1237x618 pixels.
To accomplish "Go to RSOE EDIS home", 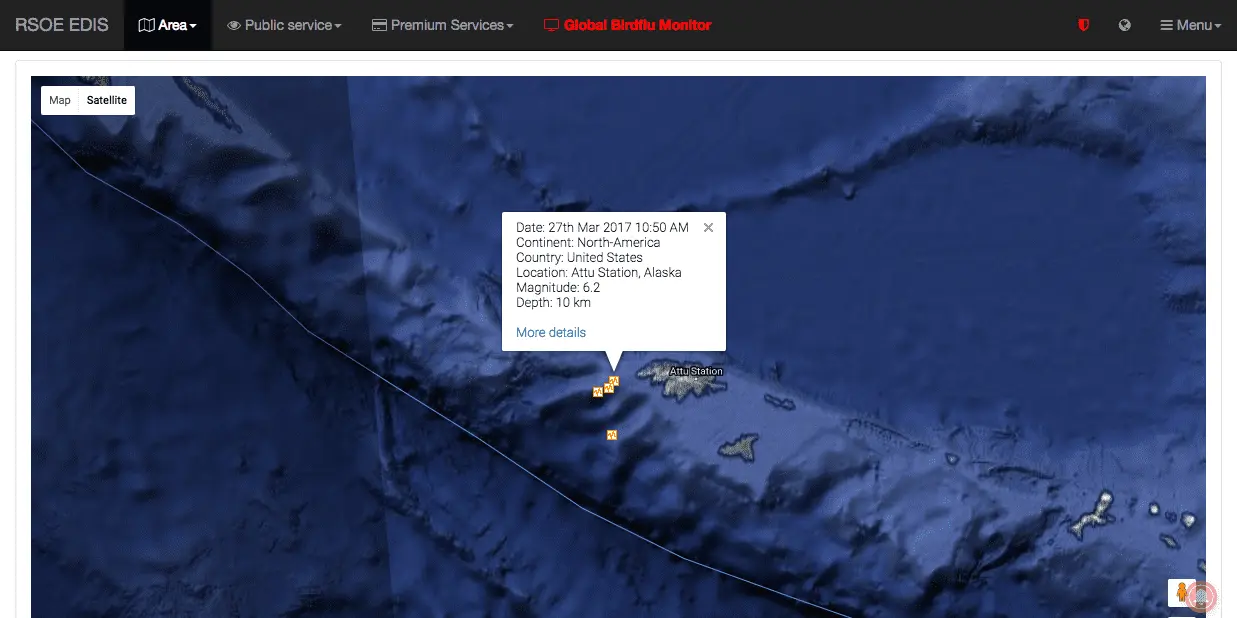I will (x=62, y=25).
